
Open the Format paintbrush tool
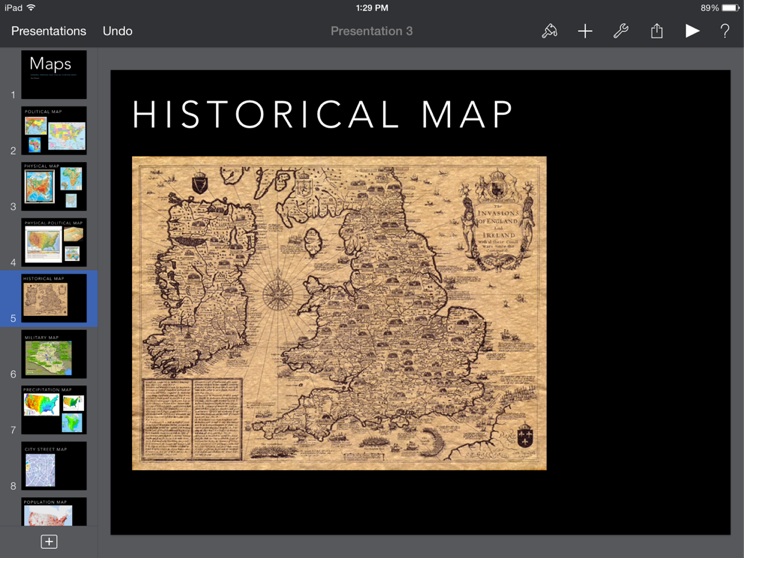pos(549,31)
